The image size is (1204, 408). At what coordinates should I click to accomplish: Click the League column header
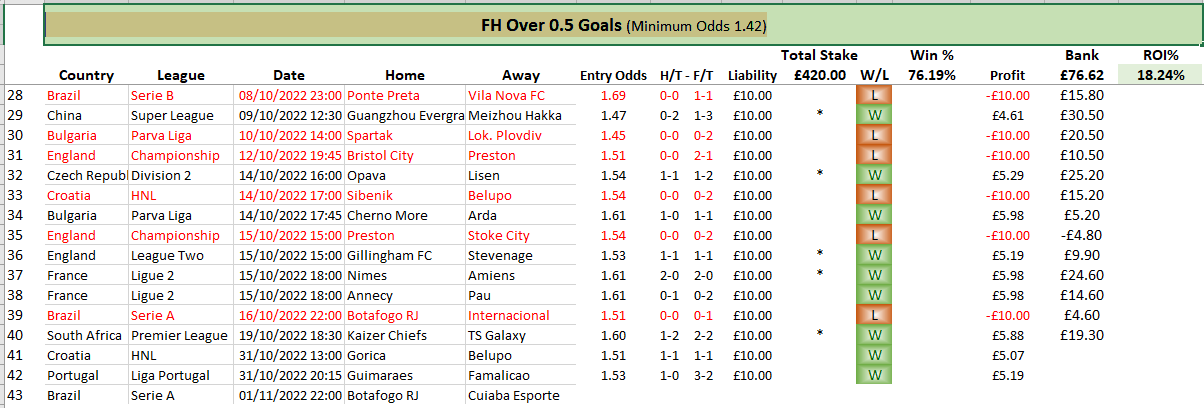181,75
